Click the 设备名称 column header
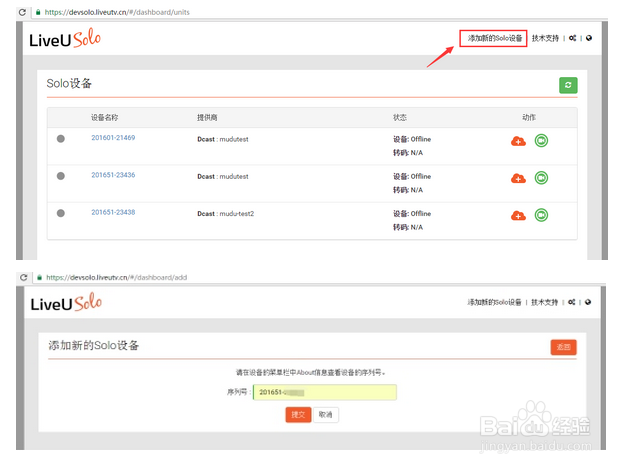 point(104,117)
